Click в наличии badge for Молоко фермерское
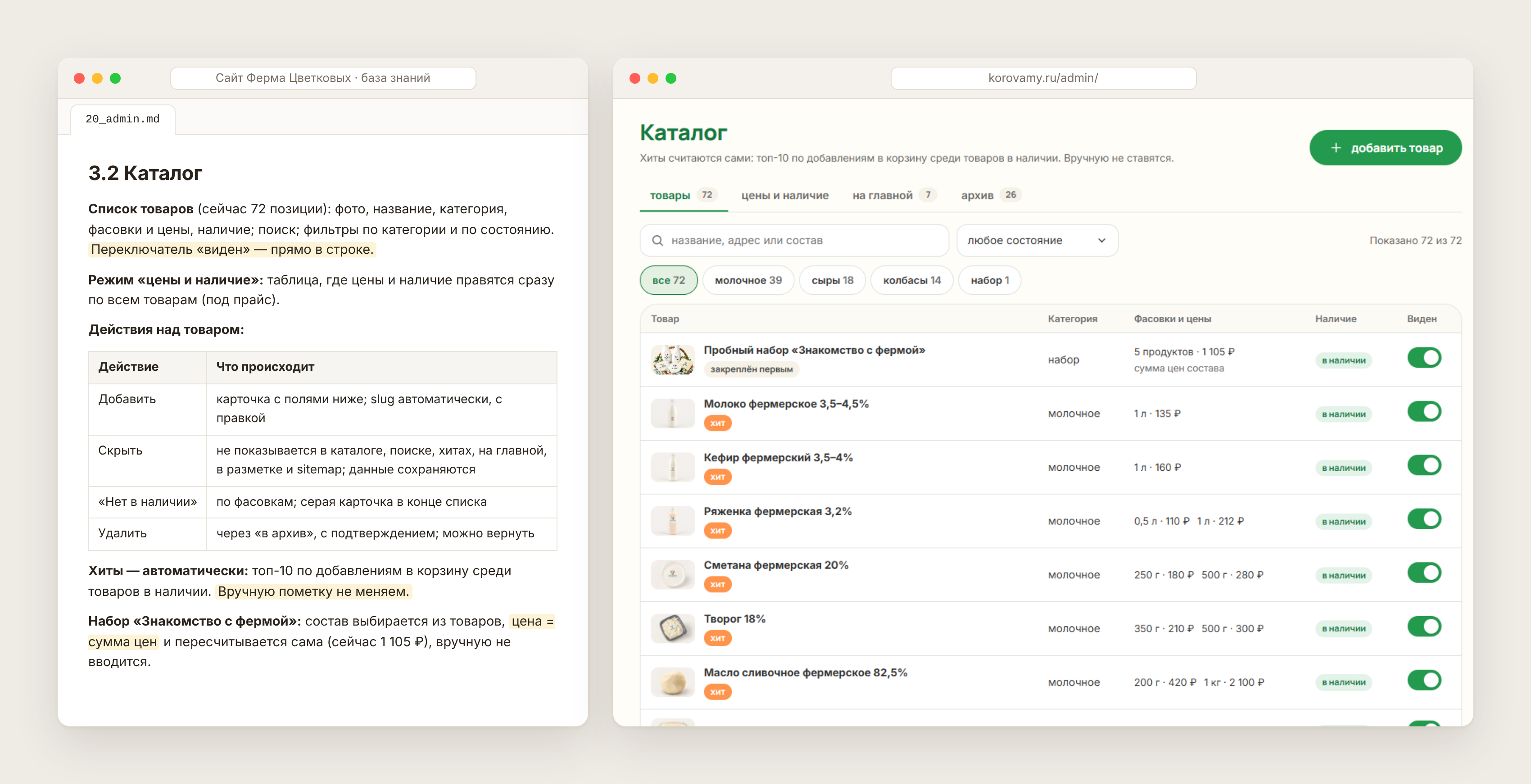Viewport: 1531px width, 784px height. click(x=1343, y=414)
